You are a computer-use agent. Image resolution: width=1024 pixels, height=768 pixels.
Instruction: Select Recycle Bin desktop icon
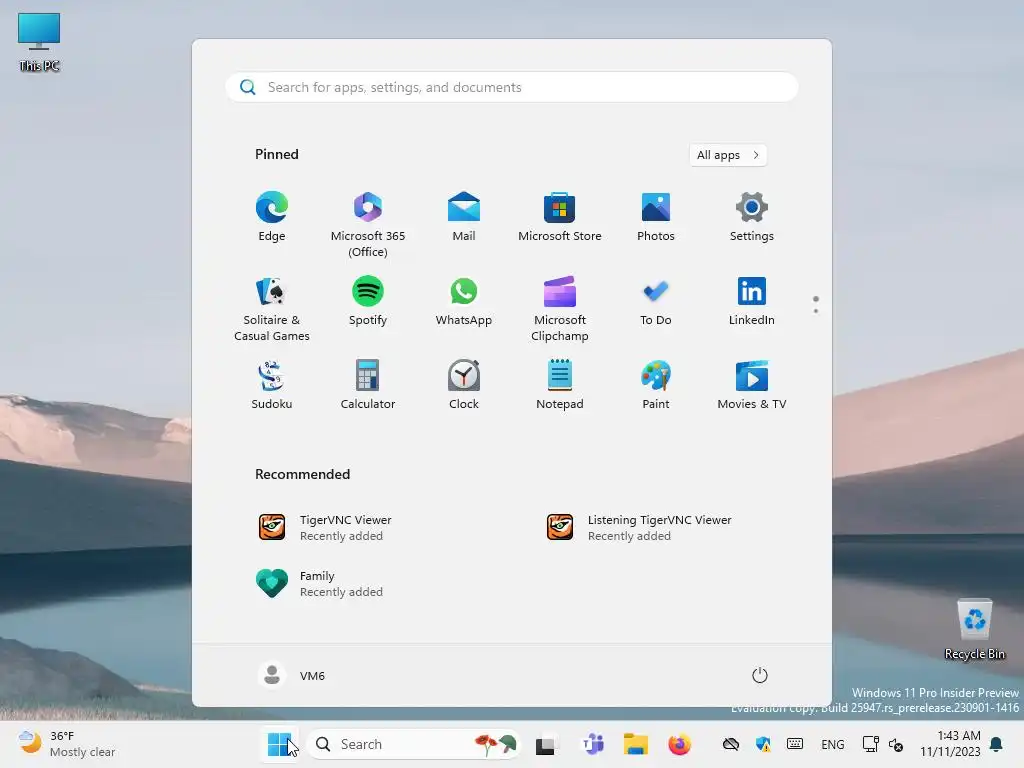[x=974, y=629]
